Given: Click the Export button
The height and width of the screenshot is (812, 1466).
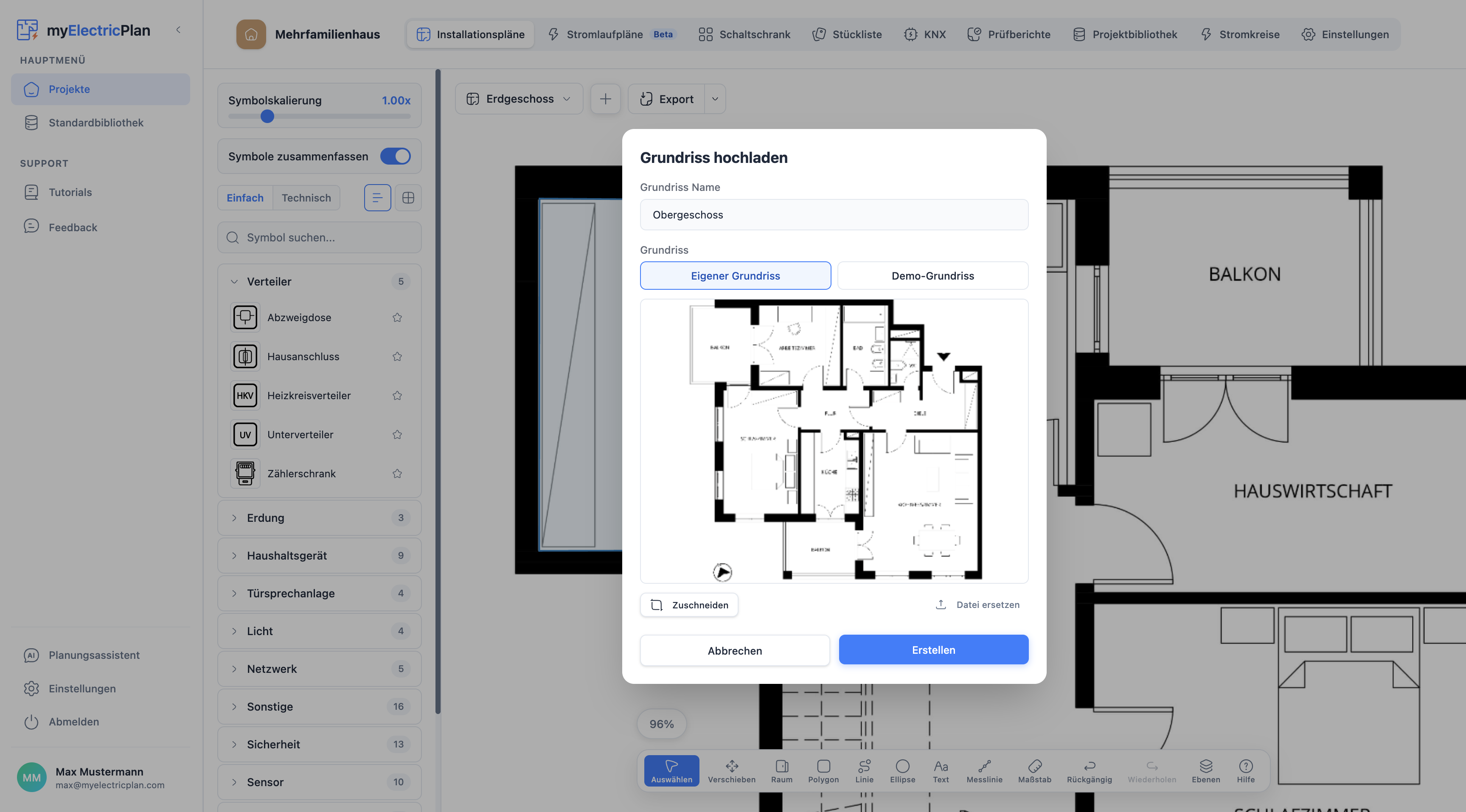Looking at the screenshot, I should [x=667, y=99].
